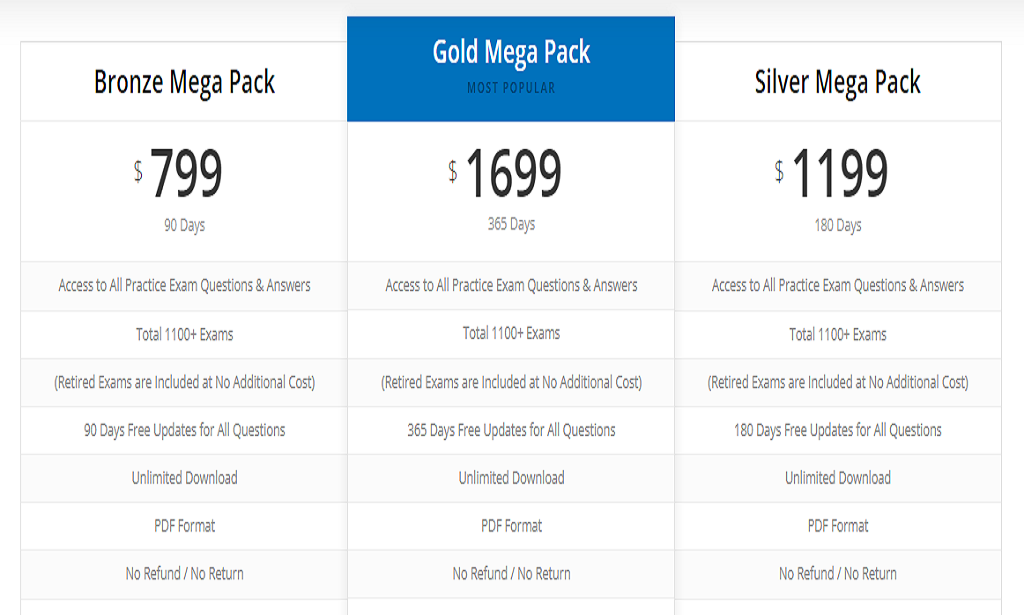The width and height of the screenshot is (1024, 615).
Task: Click 180 Days Free Updates row
Action: point(837,430)
